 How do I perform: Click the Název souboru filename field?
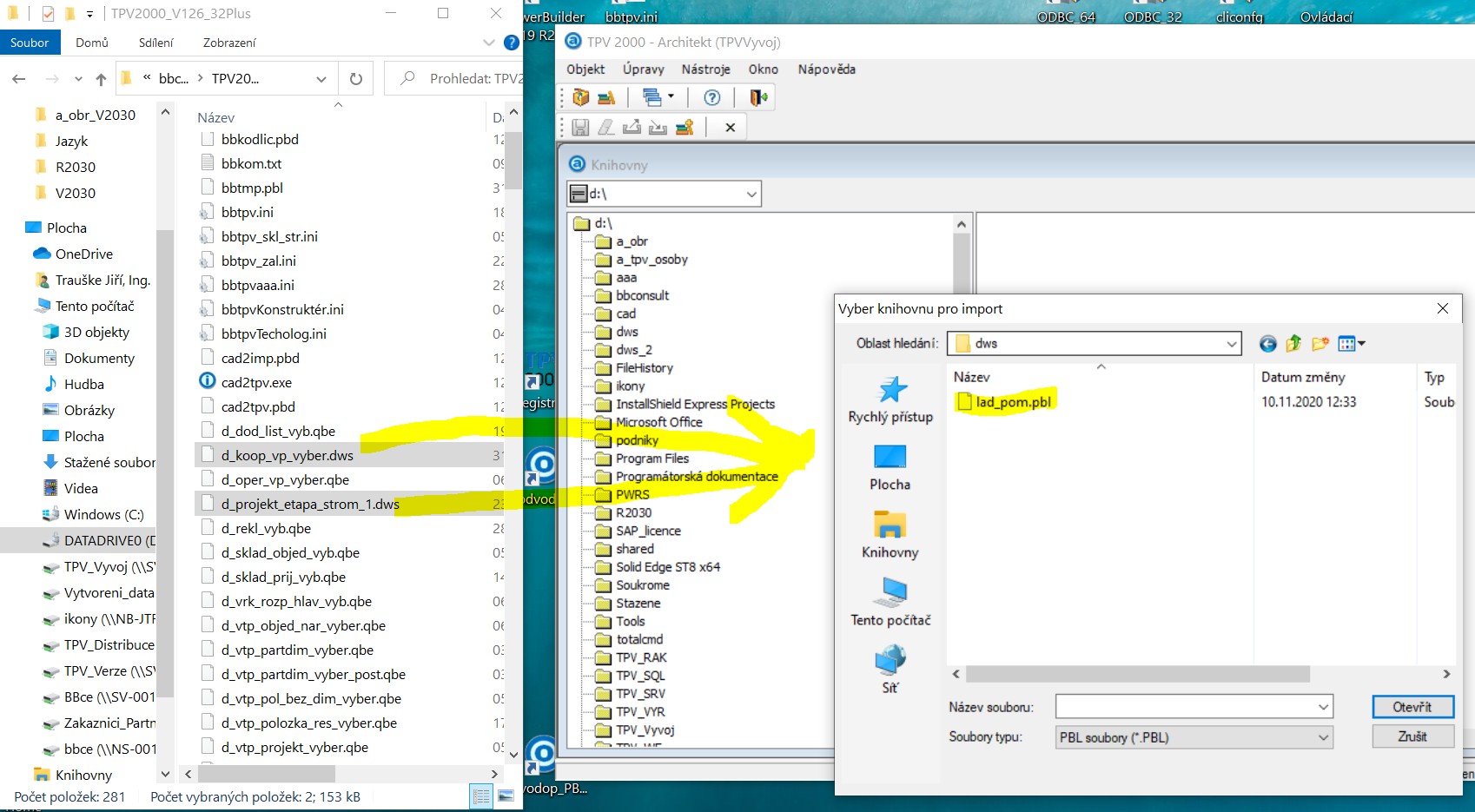pos(1194,707)
